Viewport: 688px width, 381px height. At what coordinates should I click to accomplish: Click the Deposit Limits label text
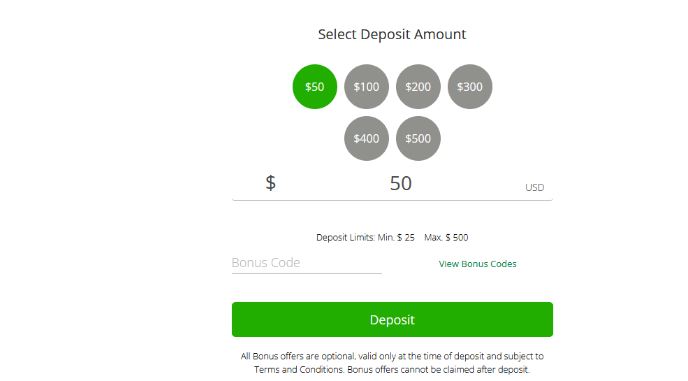tap(345, 237)
